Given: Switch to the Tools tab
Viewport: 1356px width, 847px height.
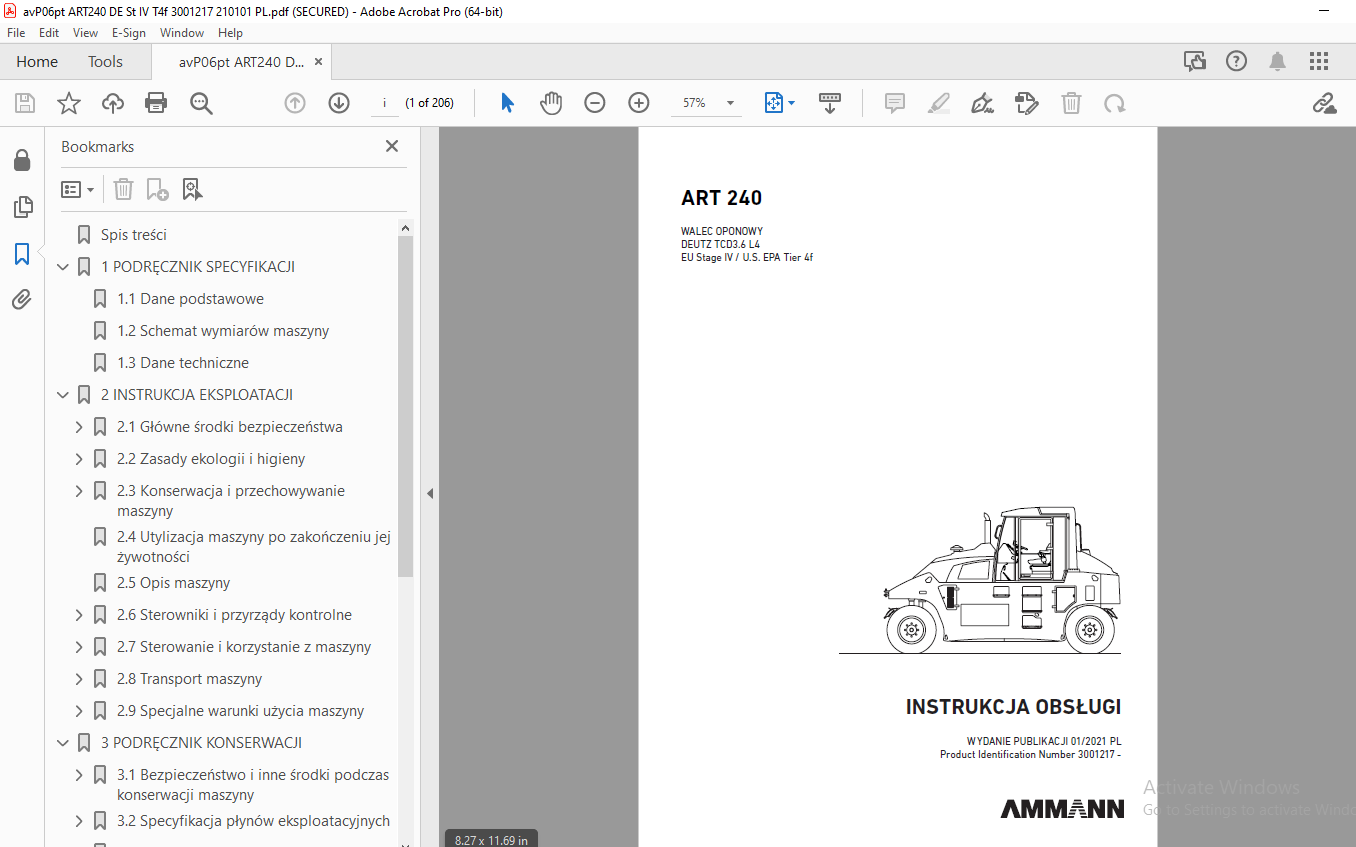Looking at the screenshot, I should tap(105, 62).
